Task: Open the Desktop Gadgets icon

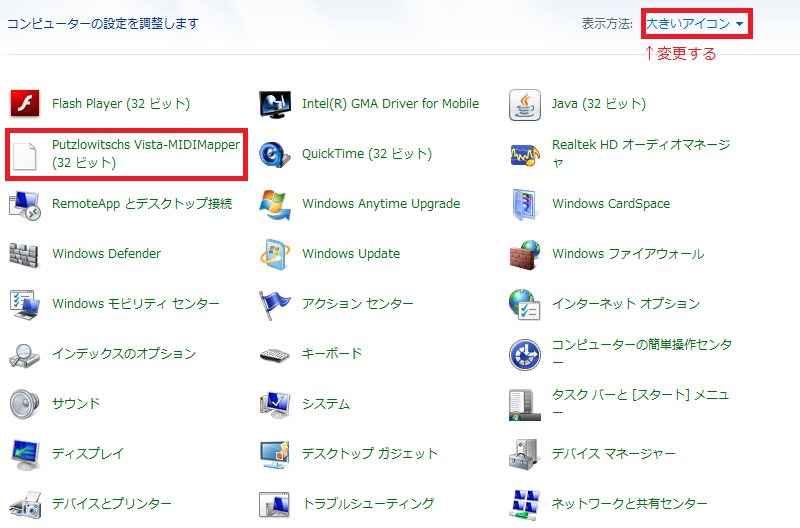Action: tap(275, 455)
